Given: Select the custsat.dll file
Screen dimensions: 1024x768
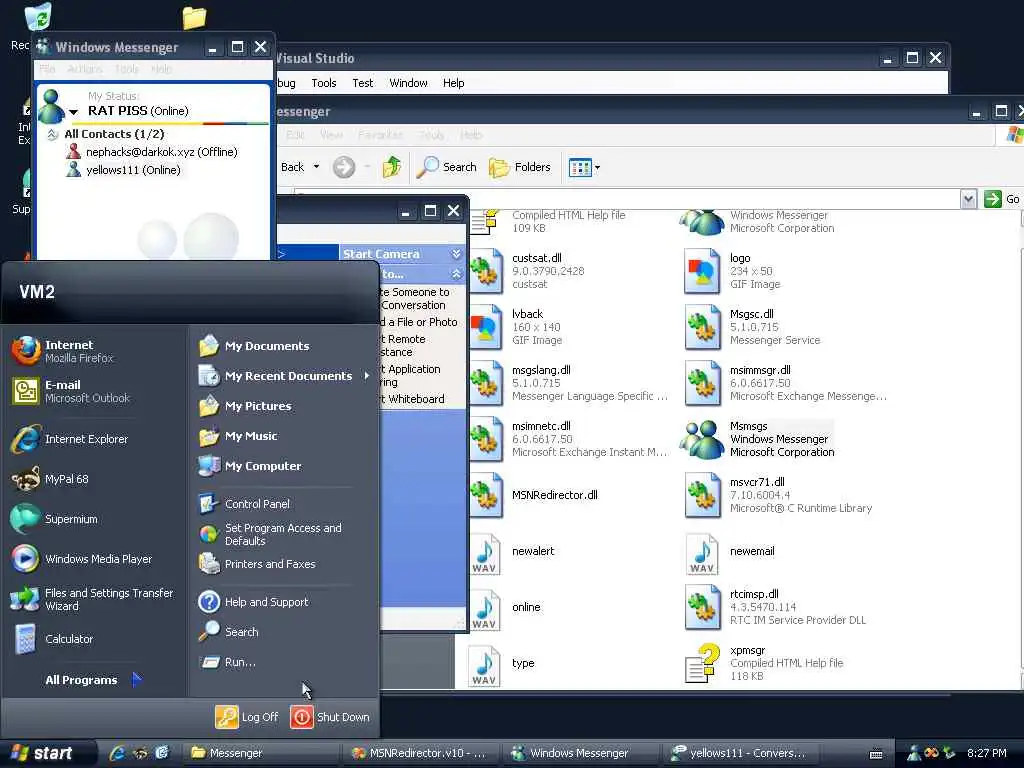Looking at the screenshot, I should (526, 271).
